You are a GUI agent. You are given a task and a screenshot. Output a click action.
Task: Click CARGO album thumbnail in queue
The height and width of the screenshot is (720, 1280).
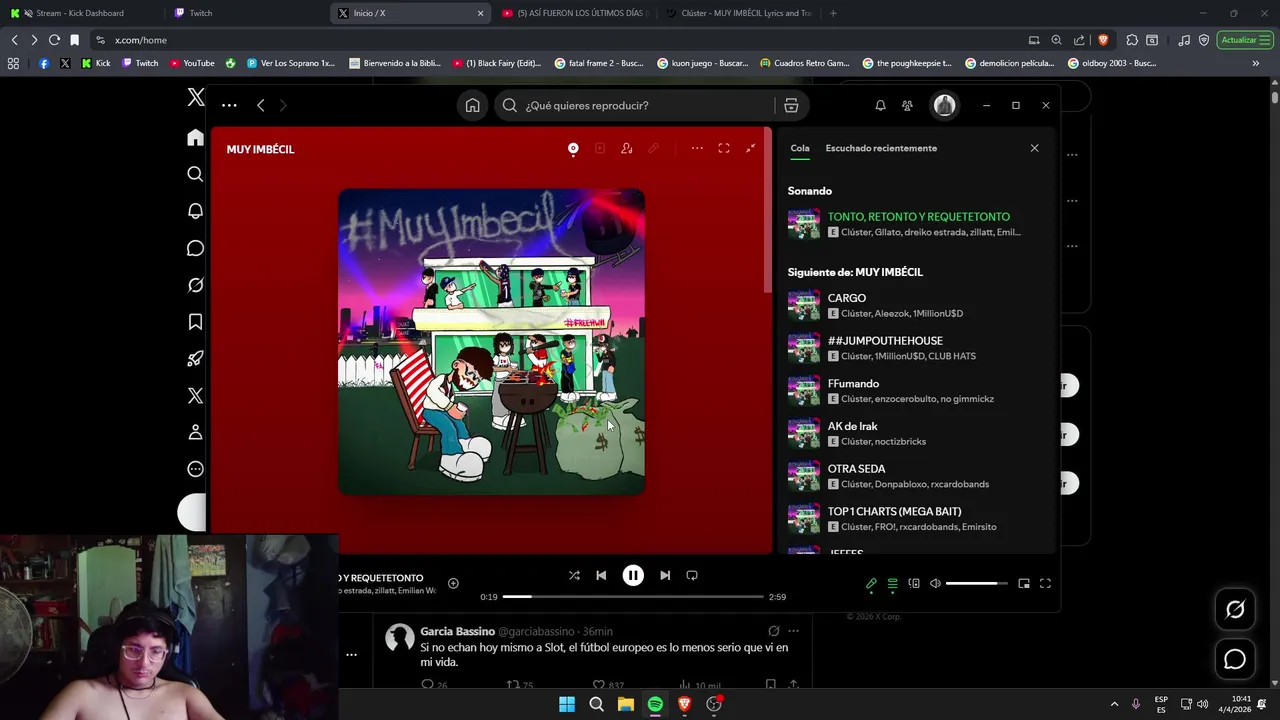point(804,306)
